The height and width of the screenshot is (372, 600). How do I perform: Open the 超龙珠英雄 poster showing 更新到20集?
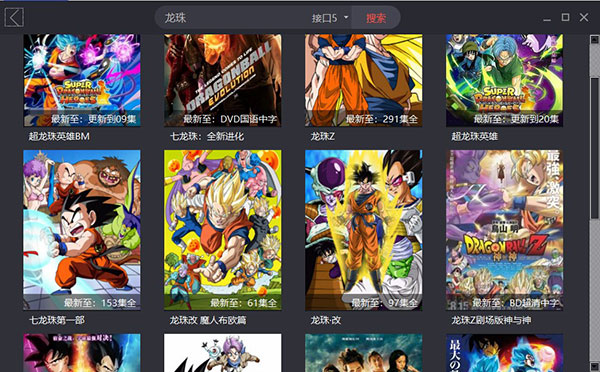(504, 80)
